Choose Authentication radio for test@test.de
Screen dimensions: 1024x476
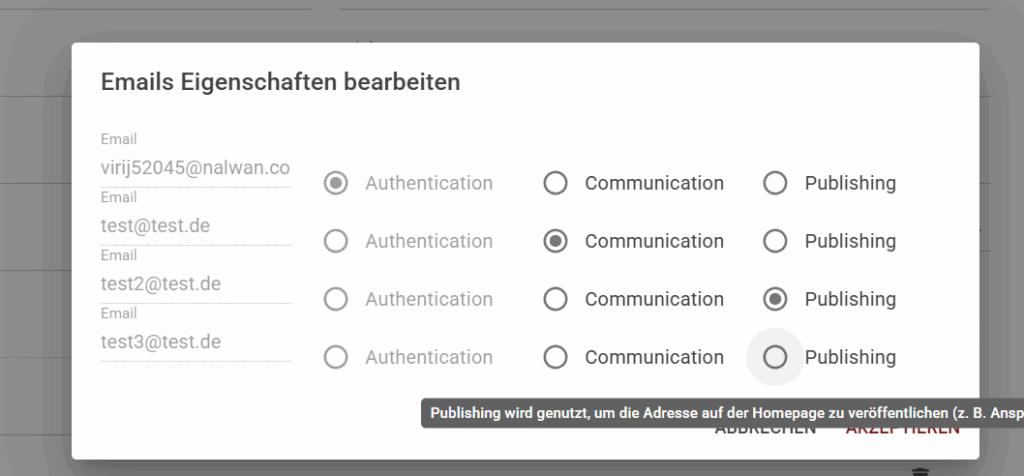click(x=336, y=242)
